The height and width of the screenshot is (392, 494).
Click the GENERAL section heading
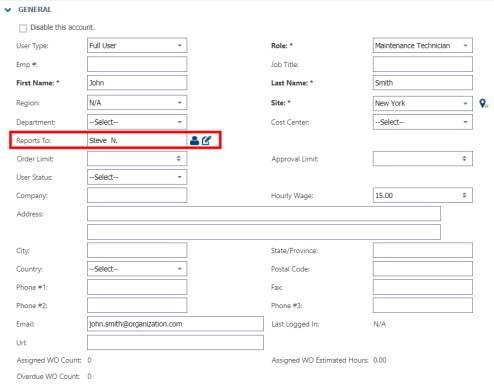pos(35,10)
